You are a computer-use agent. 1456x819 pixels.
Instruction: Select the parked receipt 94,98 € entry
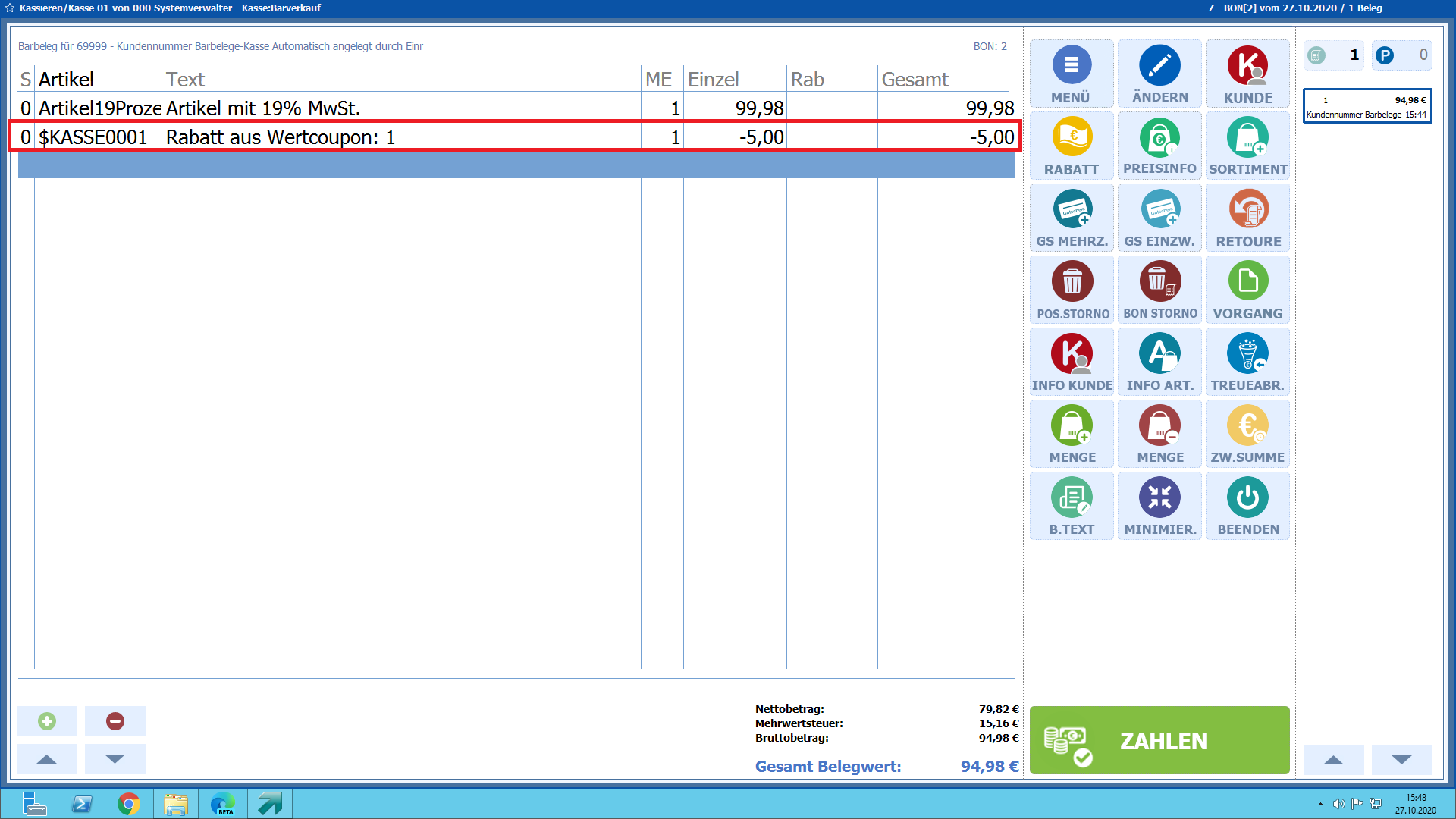point(1367,106)
